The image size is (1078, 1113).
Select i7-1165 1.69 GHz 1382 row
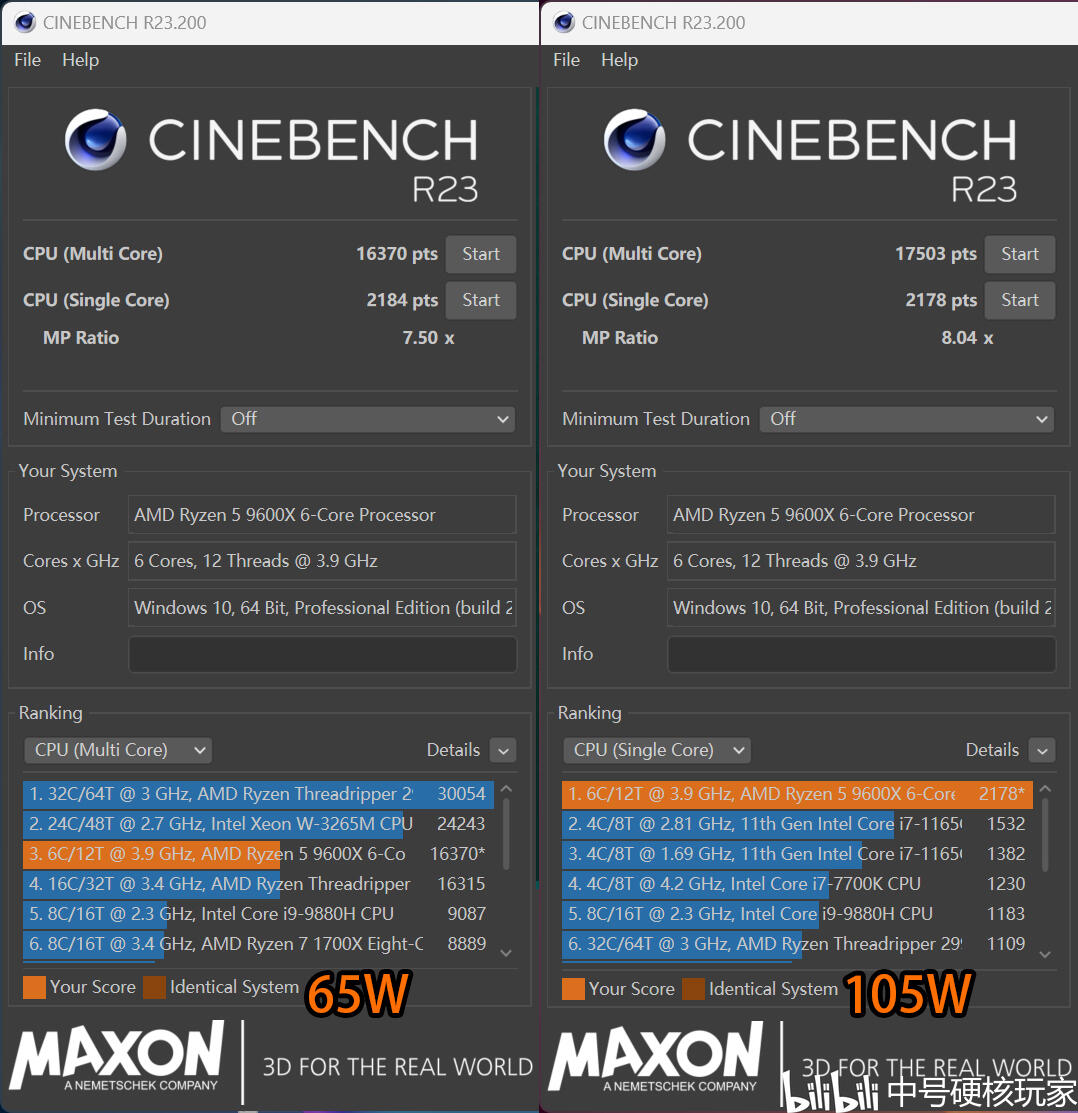tap(797, 854)
